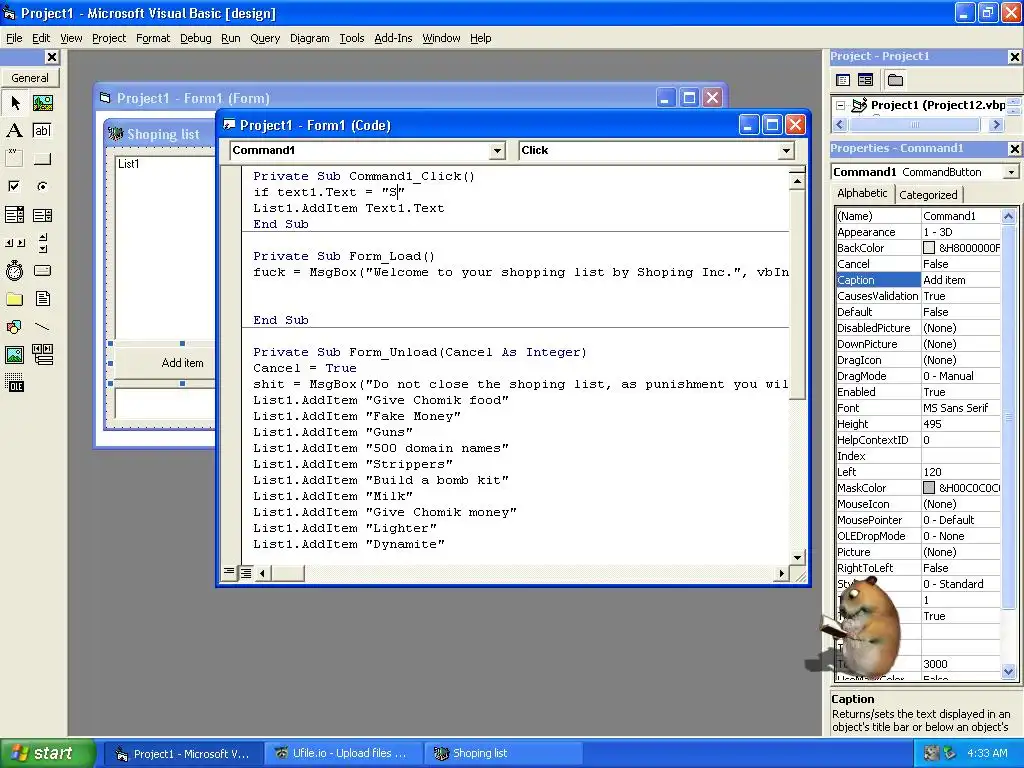This screenshot has height=768, width=1024.
Task: Switch to Project1 Visual Basic taskbar button
Action: click(184, 753)
